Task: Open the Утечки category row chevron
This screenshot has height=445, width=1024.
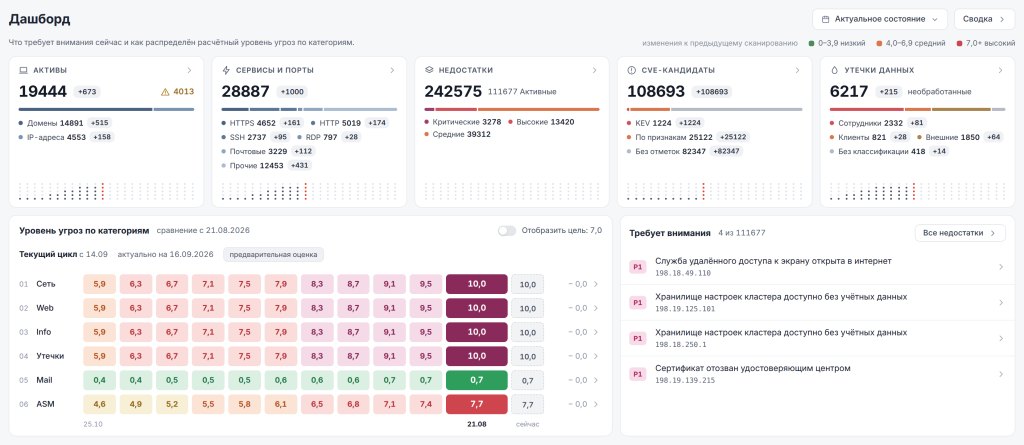Action: point(595,356)
